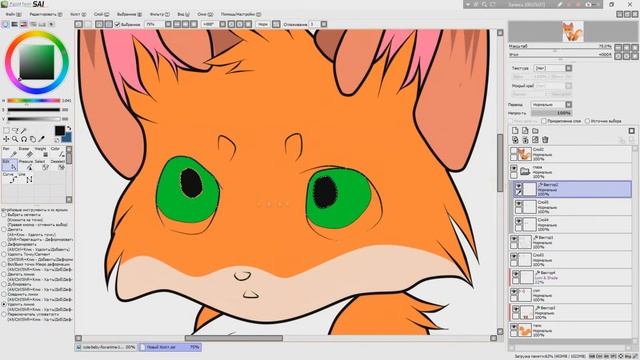Select the Слой3 layer
This screenshot has width=640, height=360.
(x=571, y=260)
